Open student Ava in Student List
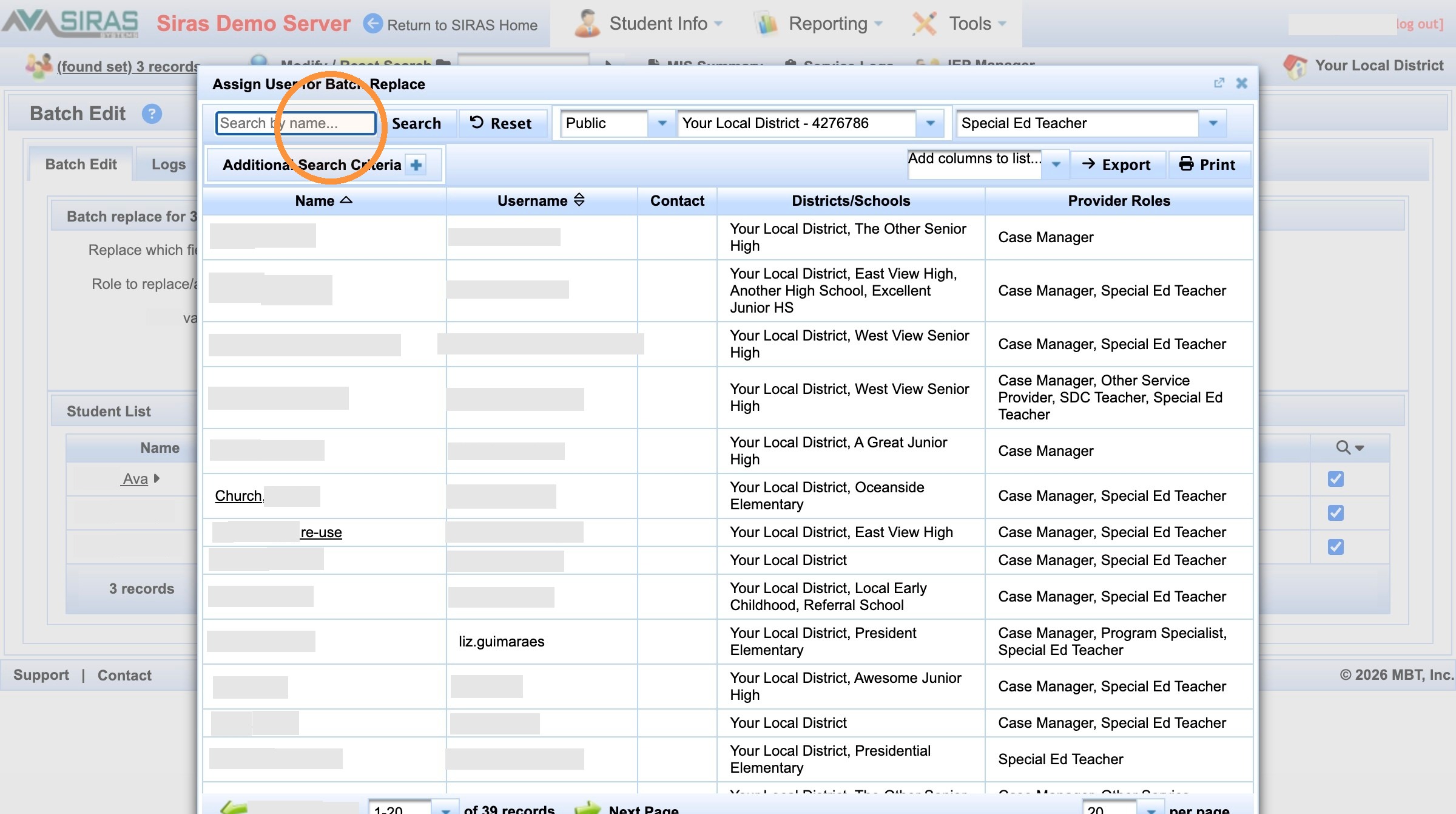 point(135,479)
